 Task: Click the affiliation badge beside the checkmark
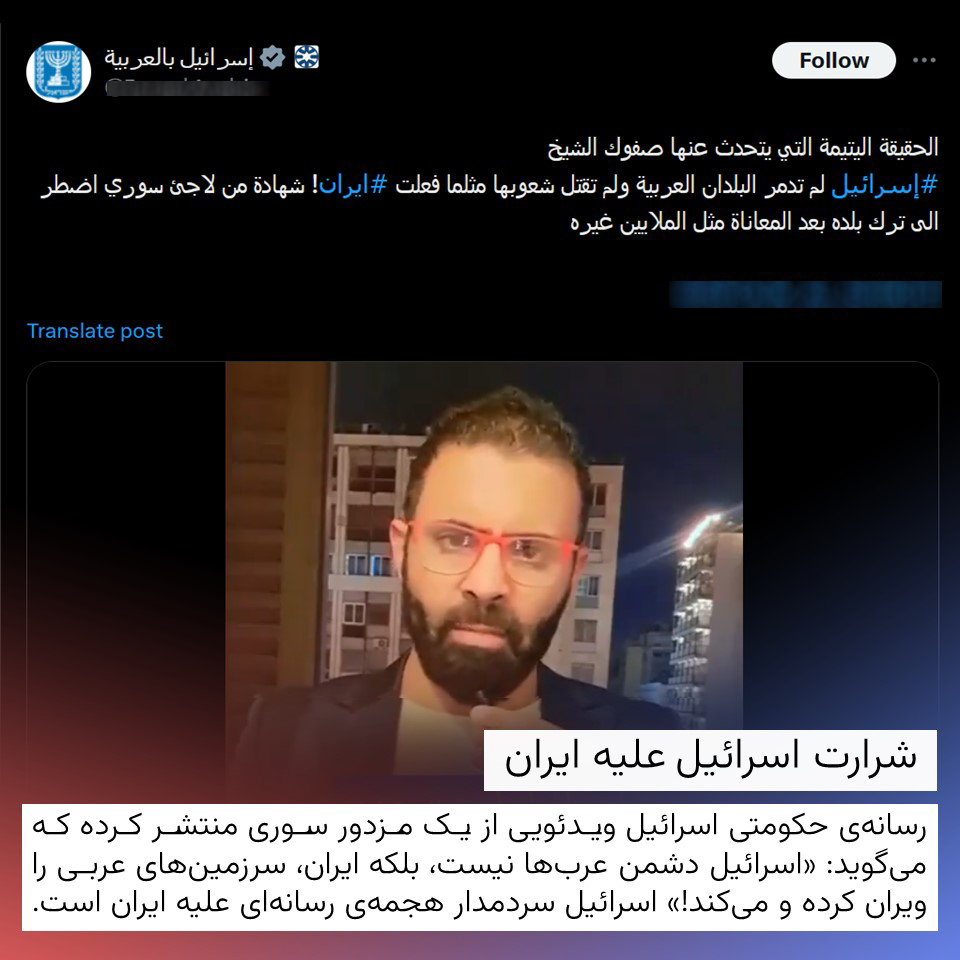(x=307, y=57)
